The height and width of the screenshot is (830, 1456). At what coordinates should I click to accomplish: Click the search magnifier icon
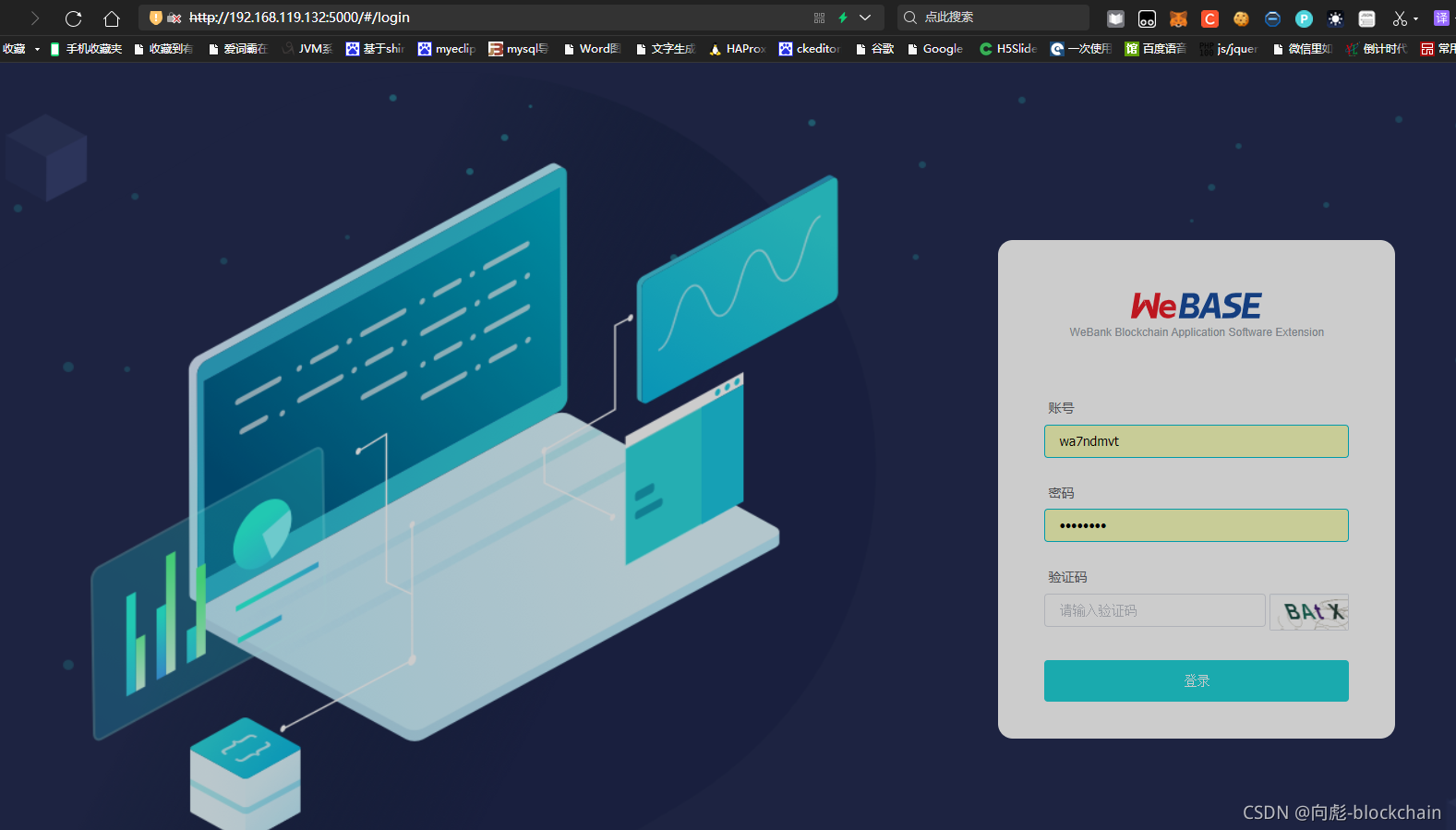point(910,18)
